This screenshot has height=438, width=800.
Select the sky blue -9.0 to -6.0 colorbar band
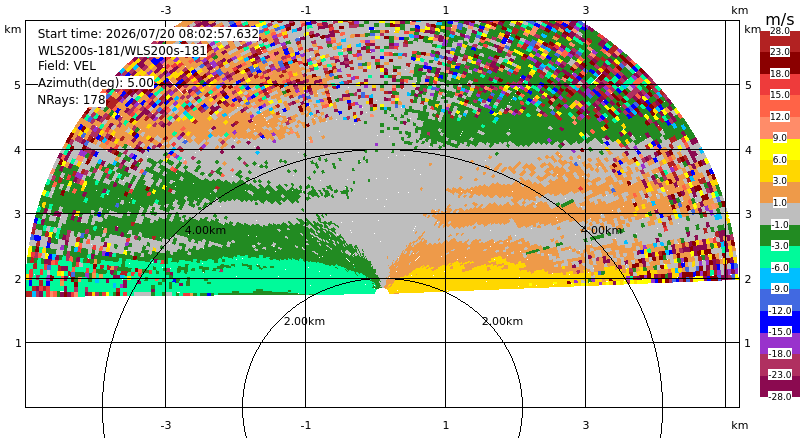pyautogui.click(x=780, y=278)
